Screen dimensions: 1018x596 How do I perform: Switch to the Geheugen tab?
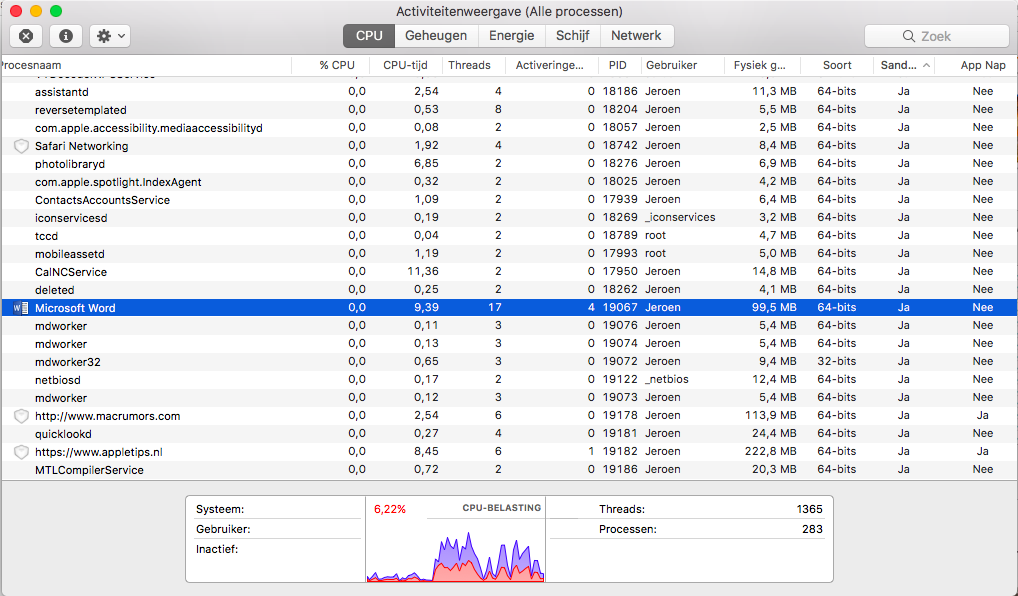[436, 36]
